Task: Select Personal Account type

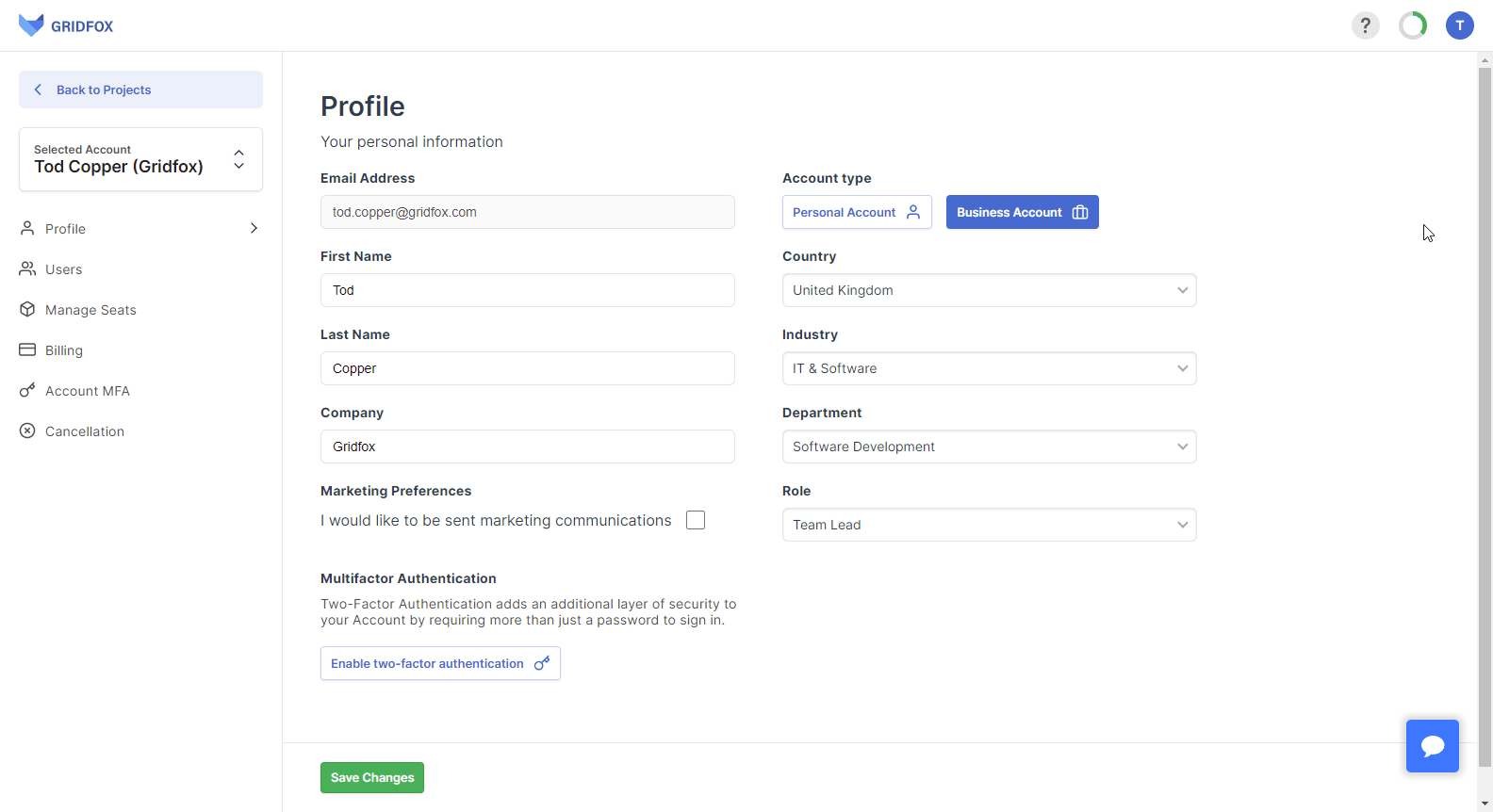Action: click(857, 212)
